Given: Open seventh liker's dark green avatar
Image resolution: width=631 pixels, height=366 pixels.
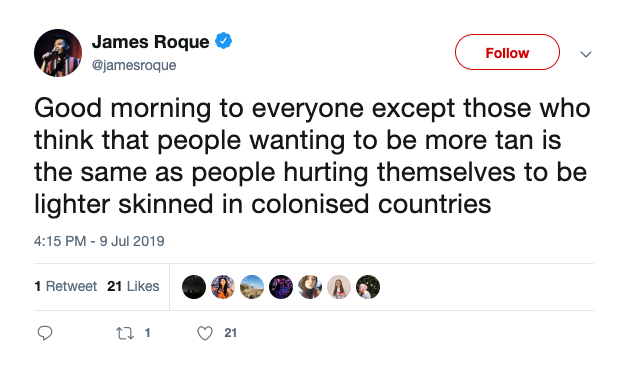Looking at the screenshot, I should click(x=368, y=287).
